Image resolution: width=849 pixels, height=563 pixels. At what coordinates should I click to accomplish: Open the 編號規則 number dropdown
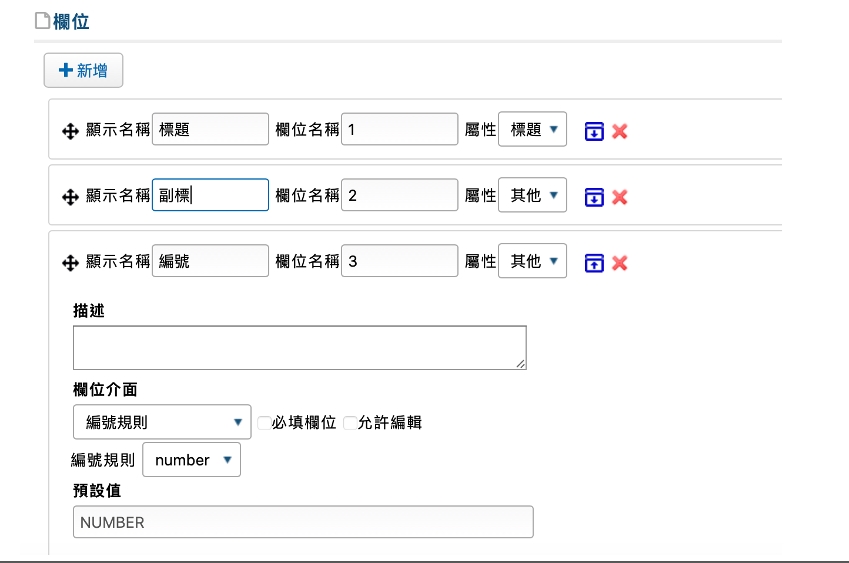coord(191,460)
